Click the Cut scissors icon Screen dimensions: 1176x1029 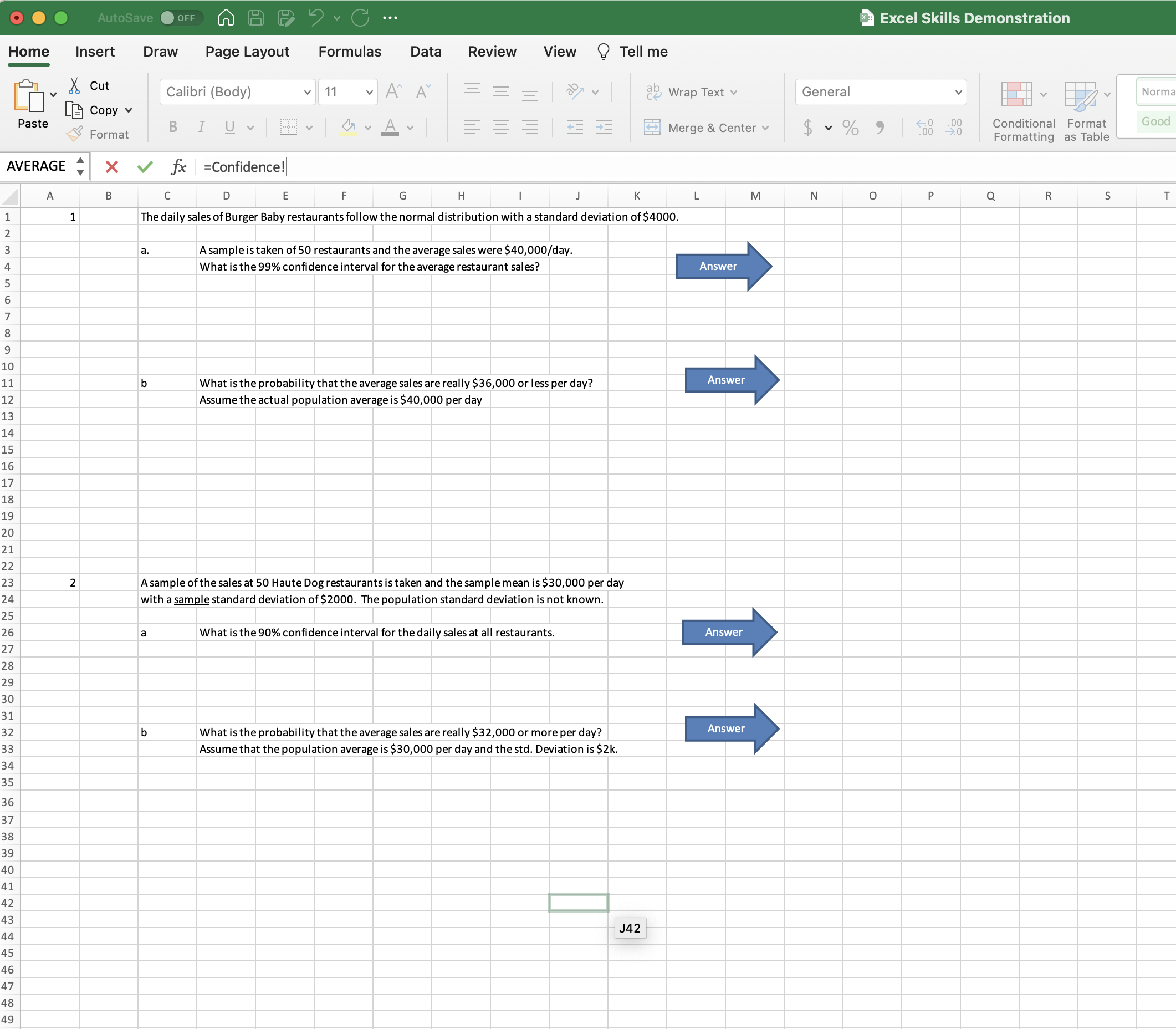75,84
